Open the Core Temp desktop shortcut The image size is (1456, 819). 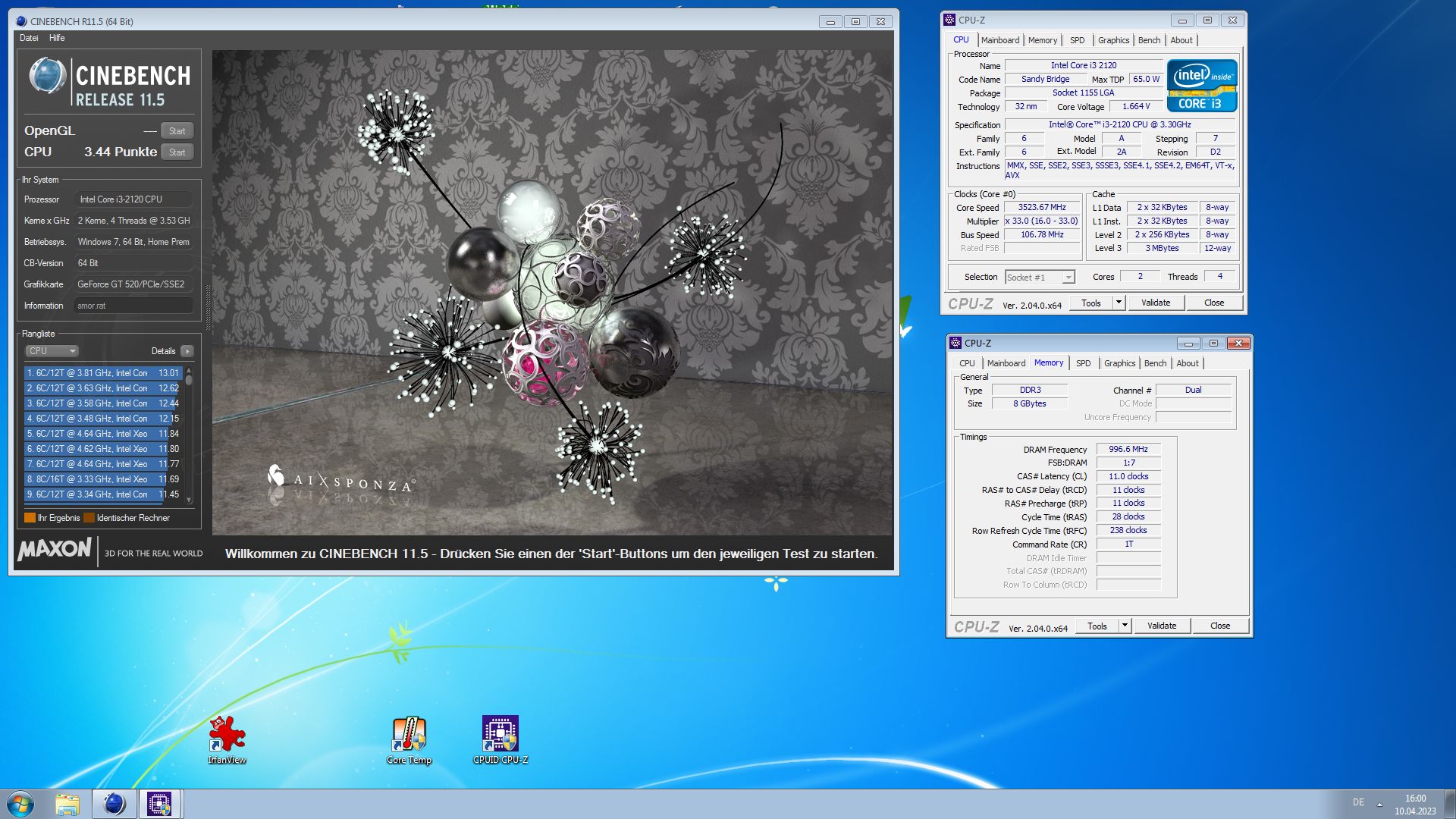(x=409, y=740)
